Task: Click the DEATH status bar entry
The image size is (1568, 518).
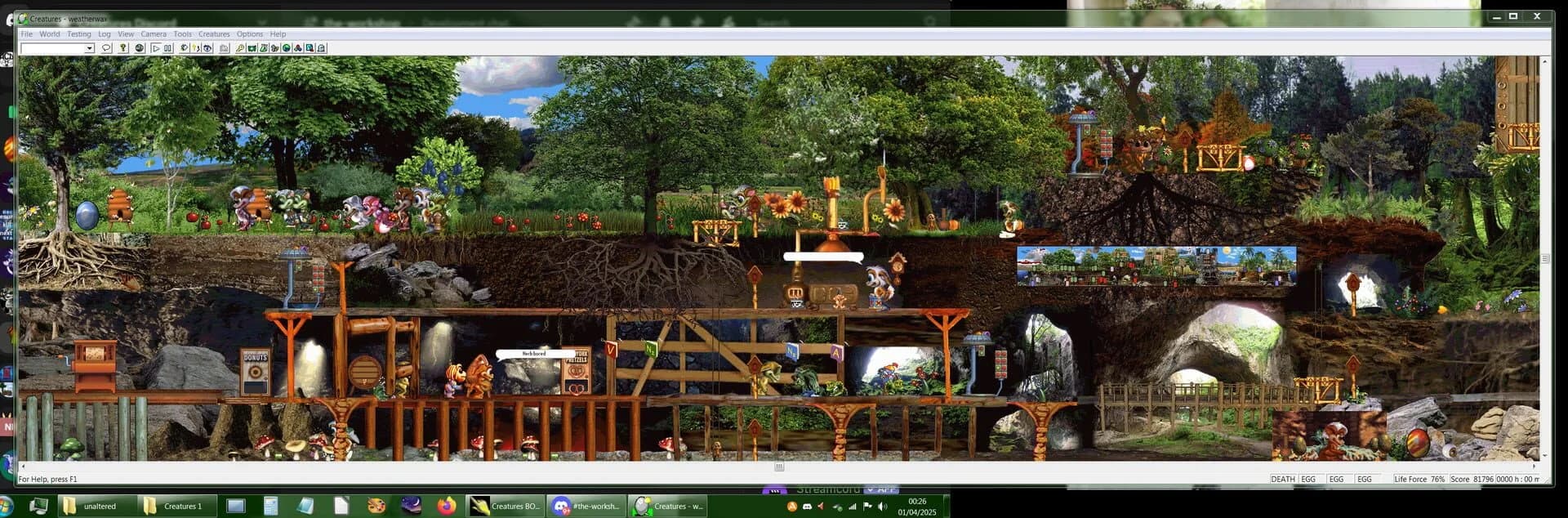Action: 1282,480
